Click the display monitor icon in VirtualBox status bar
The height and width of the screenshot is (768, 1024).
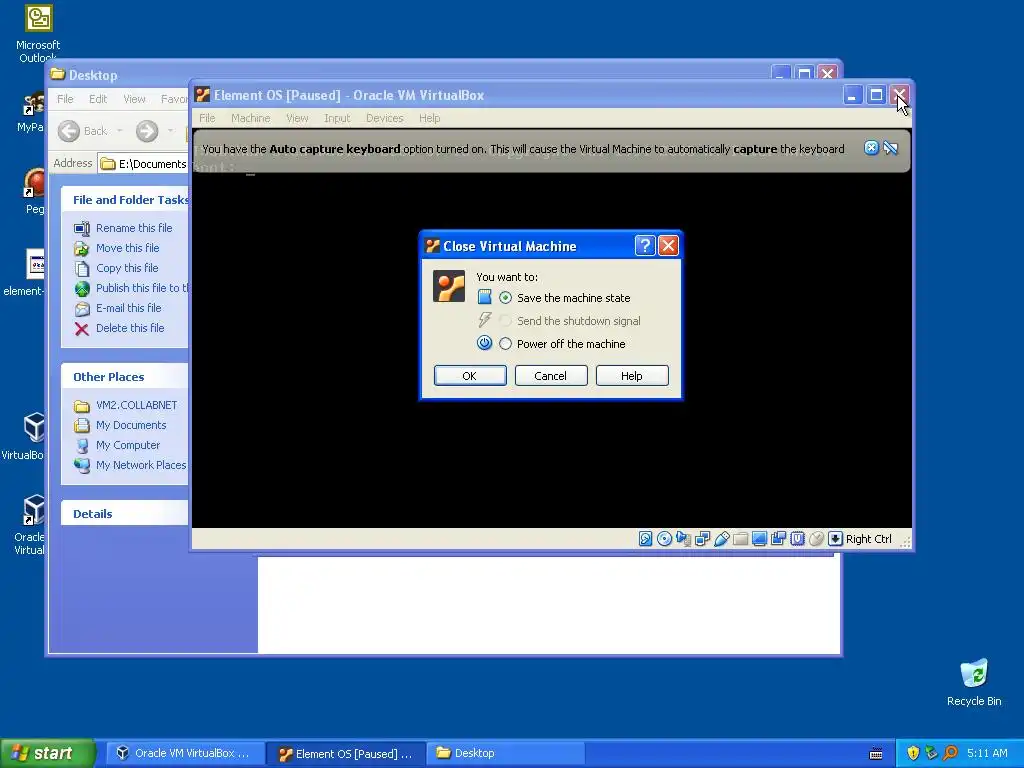[760, 539]
